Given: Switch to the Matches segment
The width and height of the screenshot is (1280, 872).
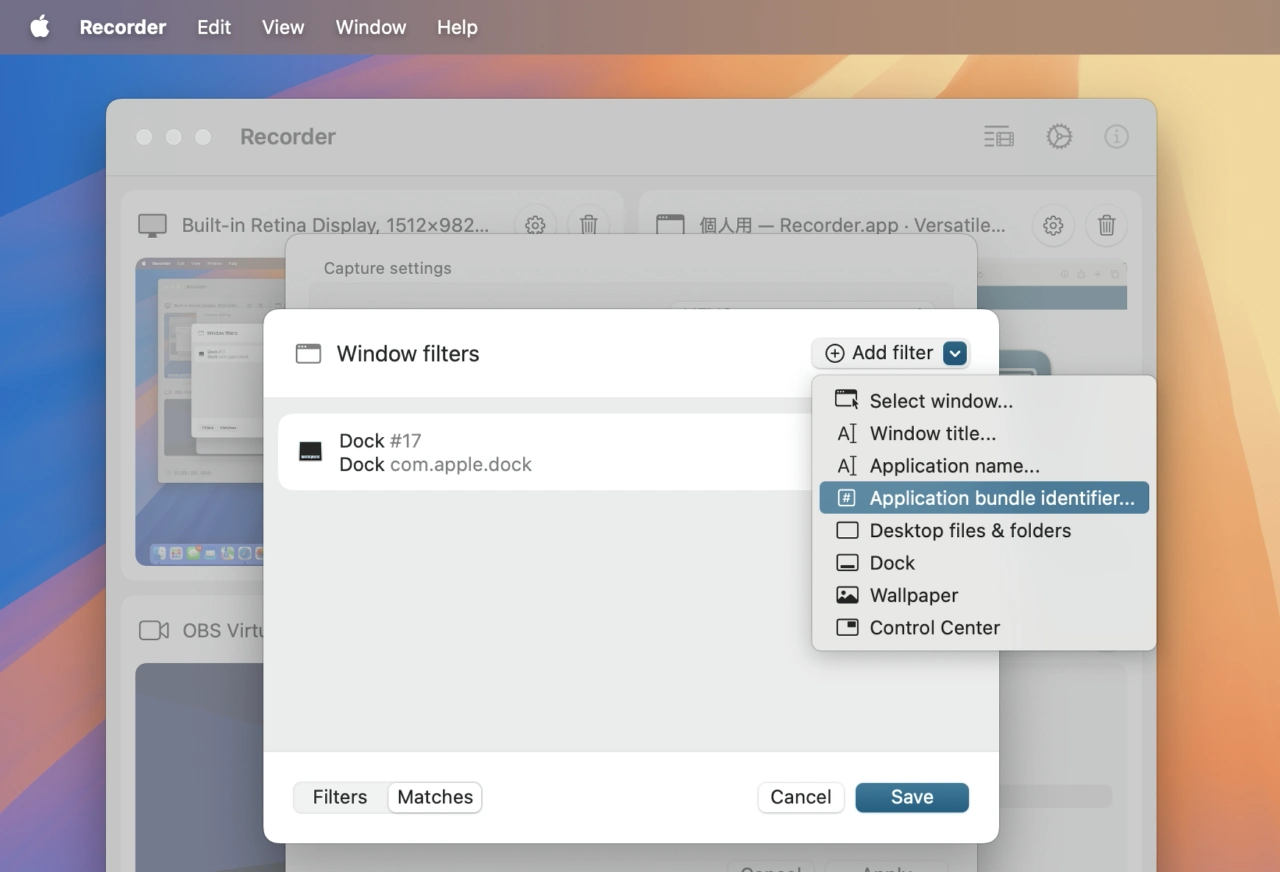Looking at the screenshot, I should point(435,797).
